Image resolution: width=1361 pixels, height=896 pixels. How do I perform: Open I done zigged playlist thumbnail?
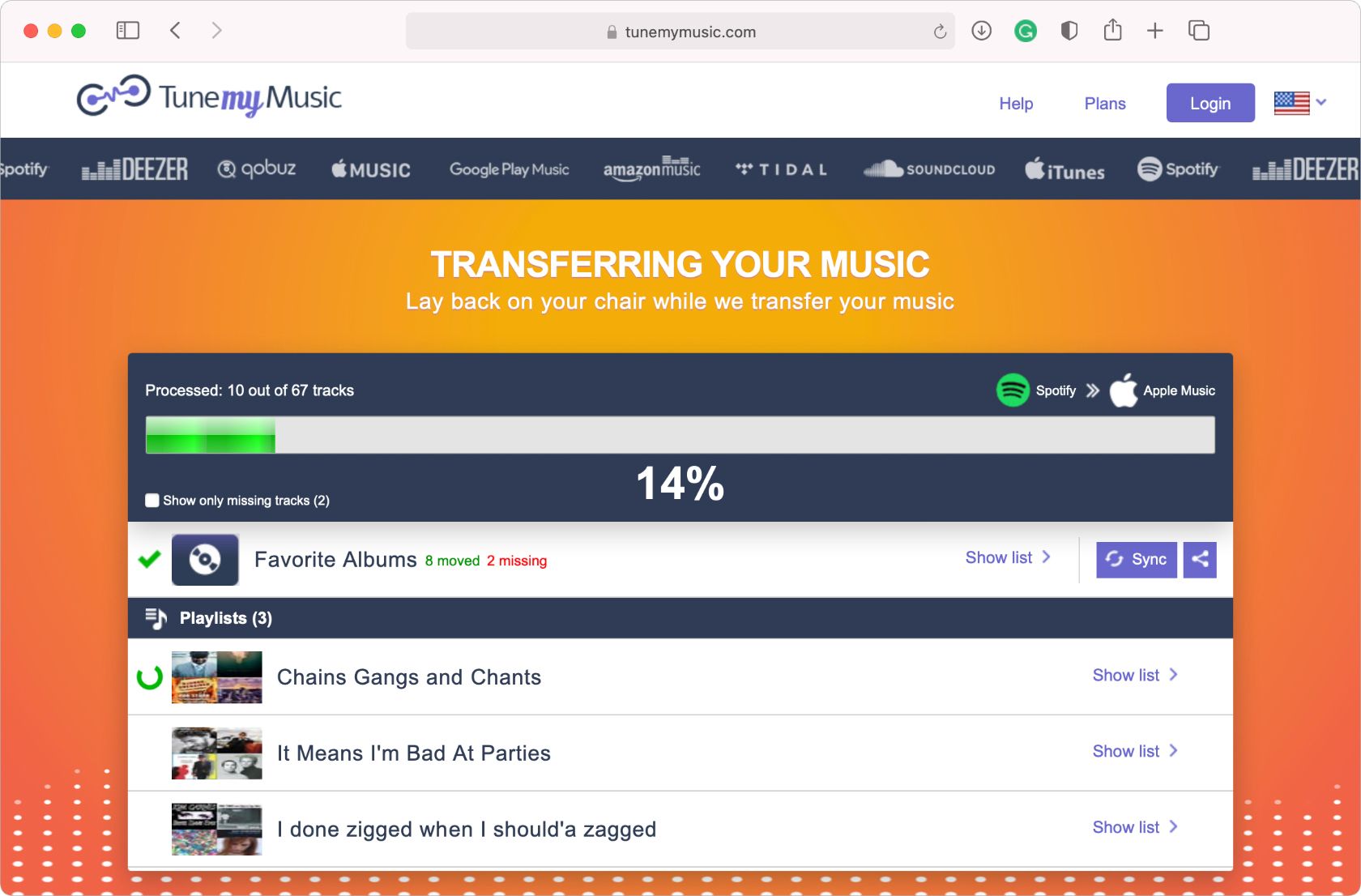point(217,830)
